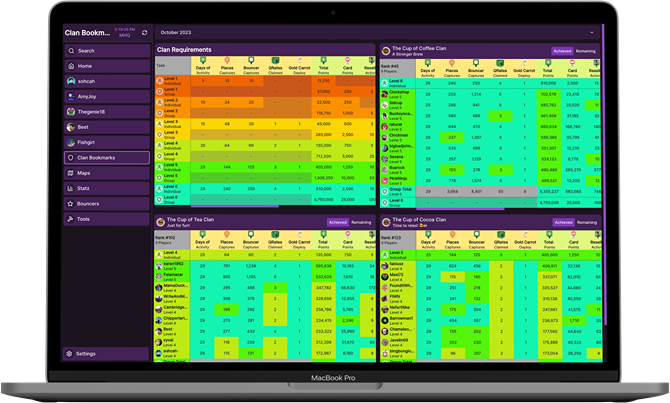Click the refresh icon beside the MHQ time
This screenshot has width=670, height=403.
pyautogui.click(x=145, y=34)
